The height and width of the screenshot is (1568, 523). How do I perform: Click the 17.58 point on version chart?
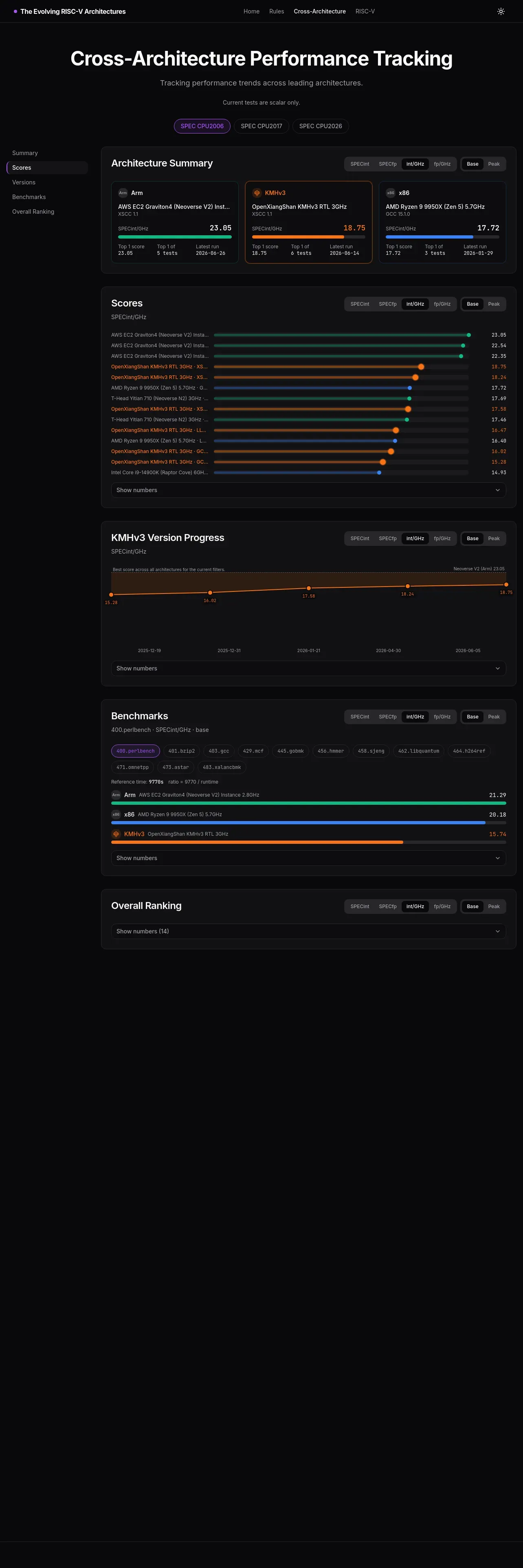point(309,588)
